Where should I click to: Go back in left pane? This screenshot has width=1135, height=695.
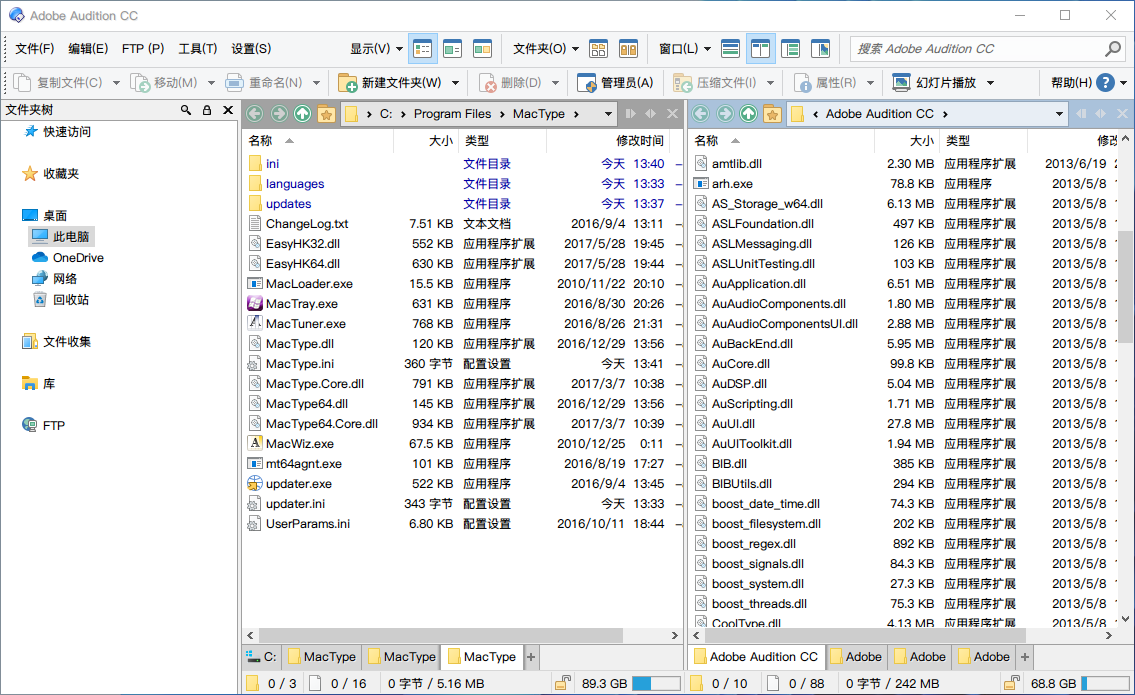pos(254,114)
